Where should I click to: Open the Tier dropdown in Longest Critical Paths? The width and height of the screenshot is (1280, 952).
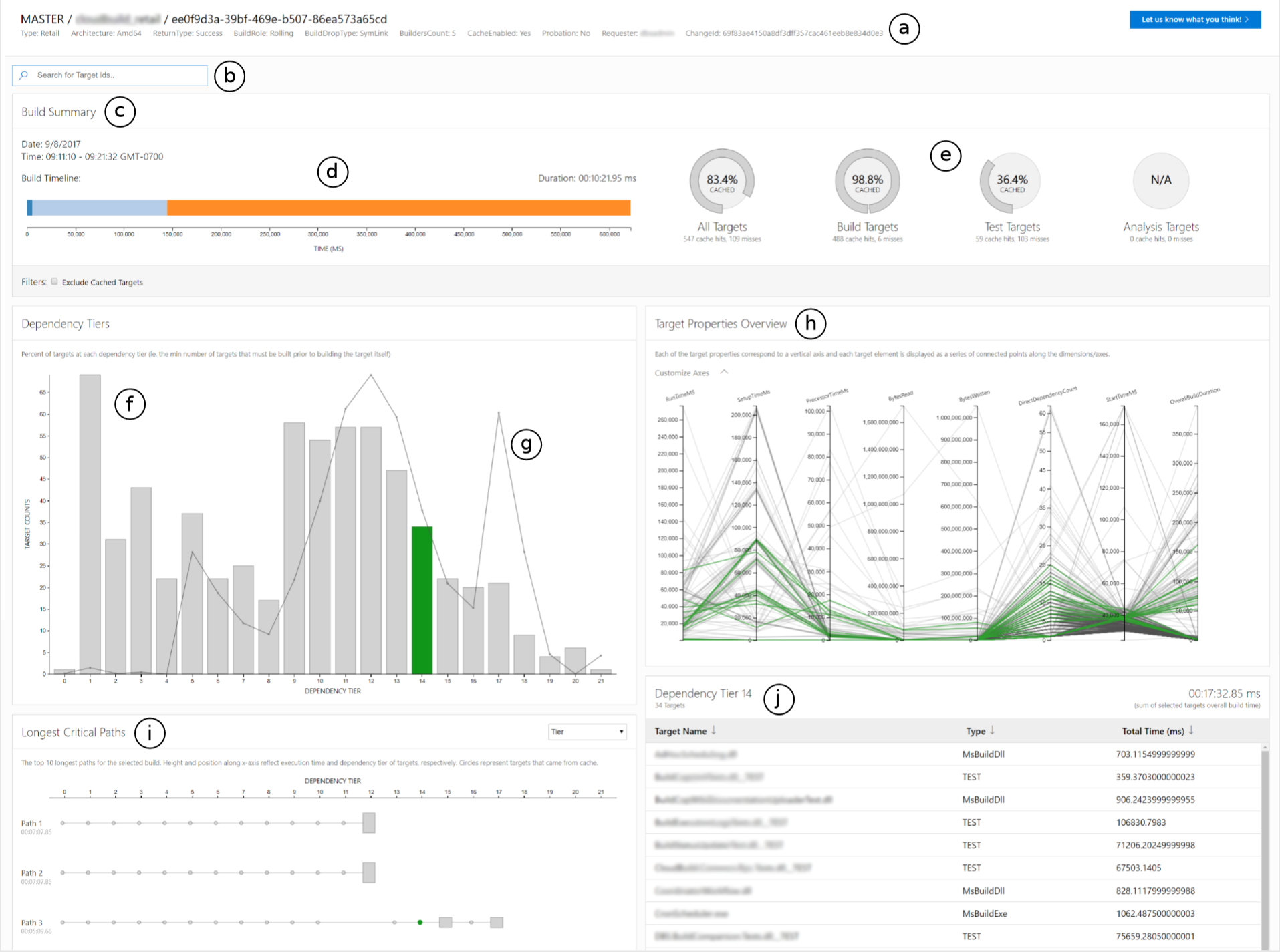click(587, 732)
